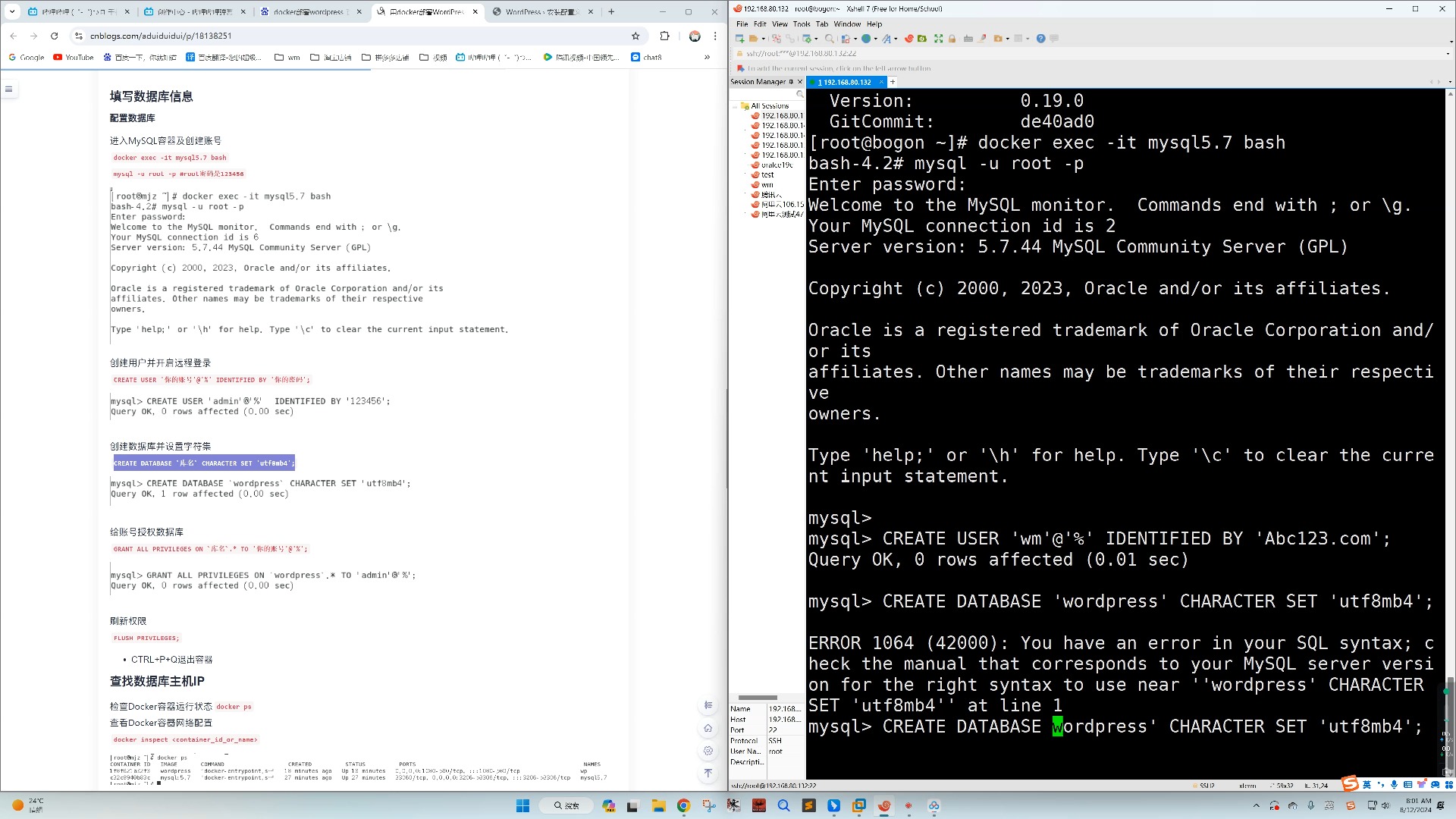The height and width of the screenshot is (819, 1456).
Task: Open the chat8 bookmark
Action: 647,57
